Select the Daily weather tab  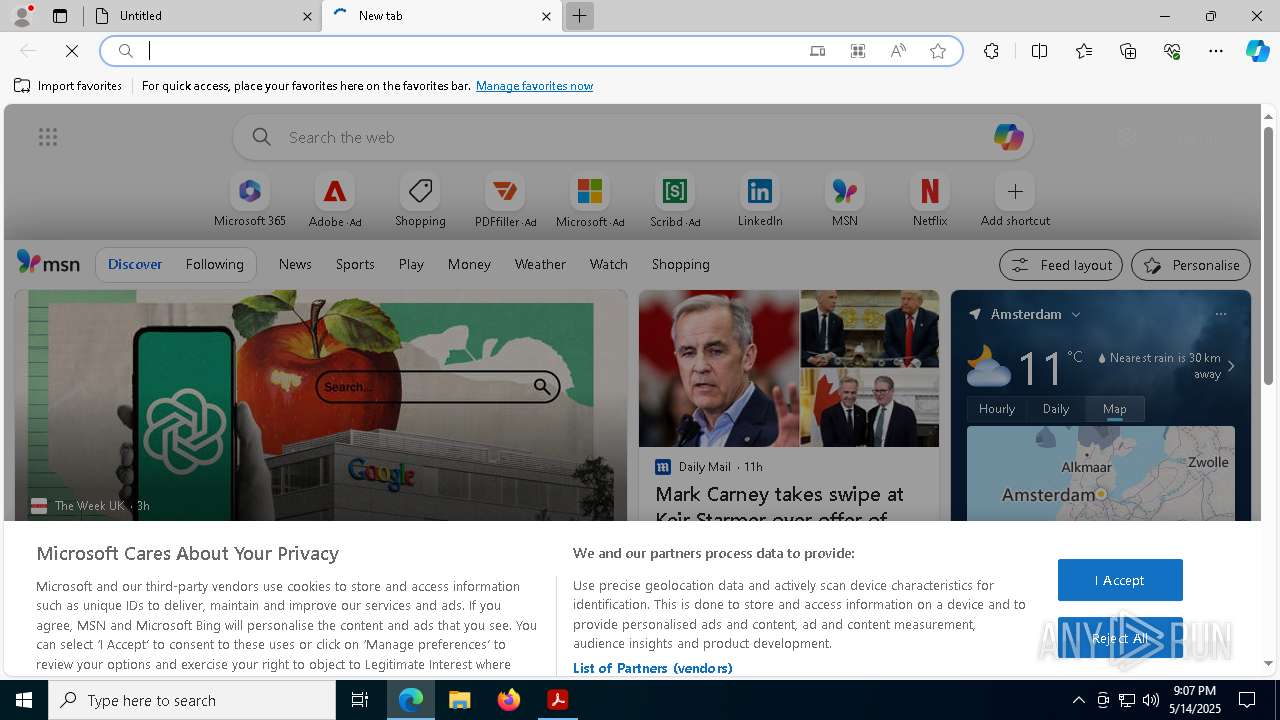point(1056,408)
